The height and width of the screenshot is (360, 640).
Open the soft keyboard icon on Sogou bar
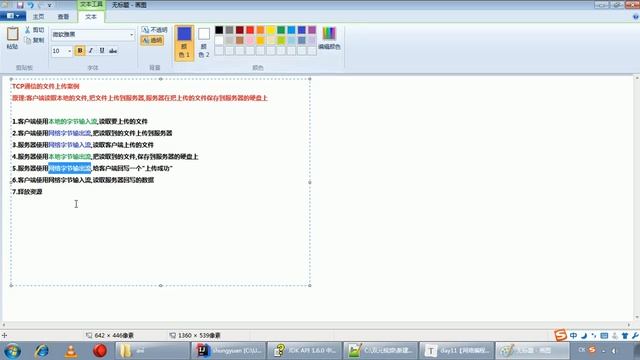pos(604,336)
